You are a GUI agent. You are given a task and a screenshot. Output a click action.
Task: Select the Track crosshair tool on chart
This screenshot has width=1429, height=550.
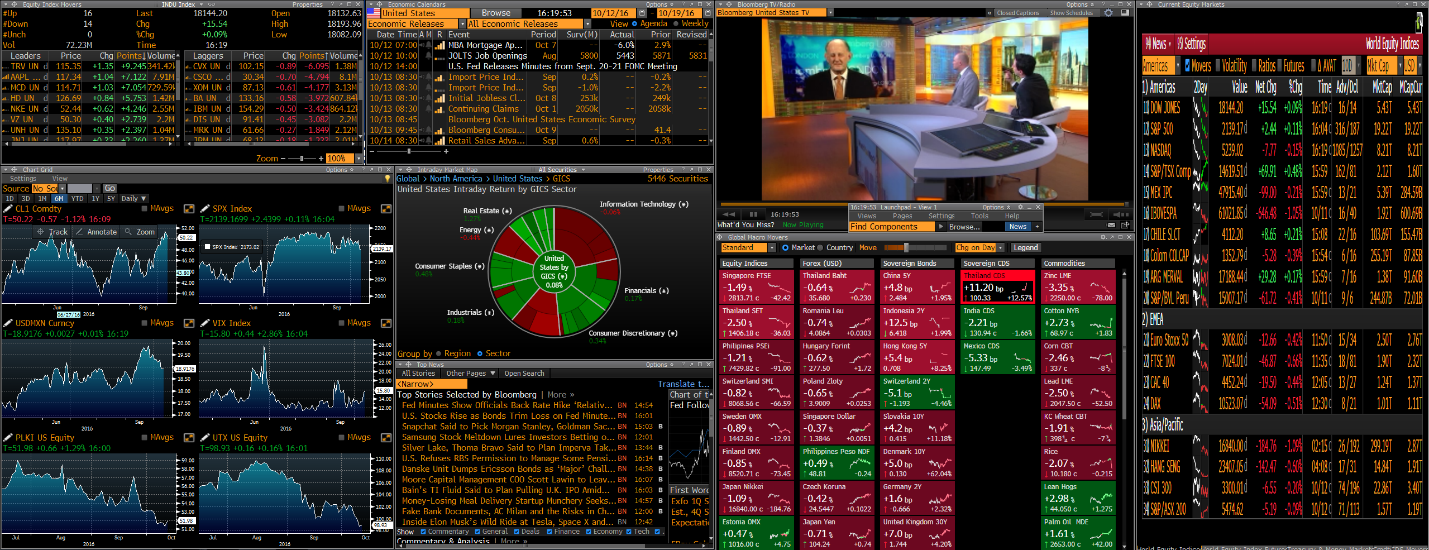pyautogui.click(x=53, y=232)
